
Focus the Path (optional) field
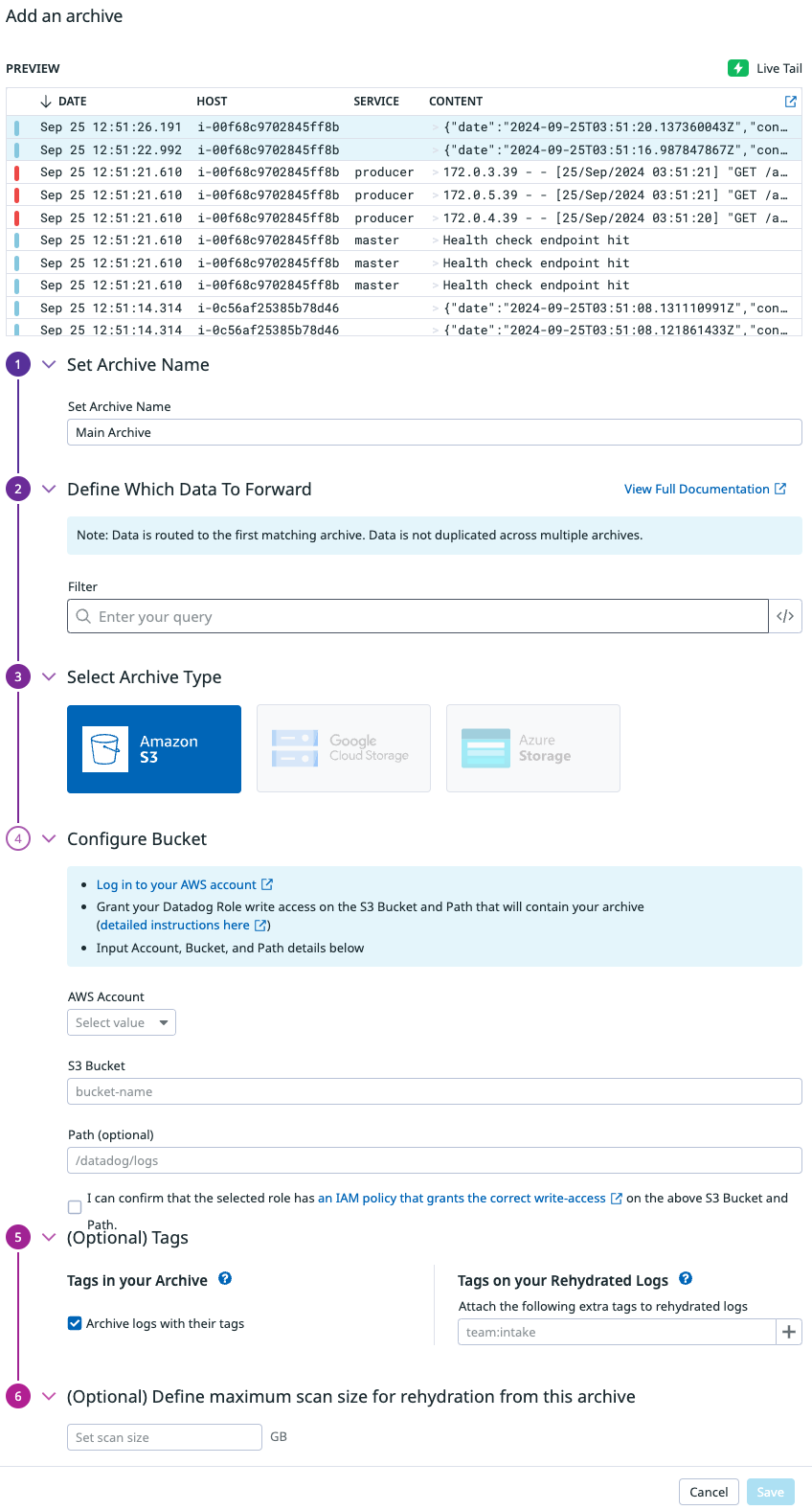pos(435,1160)
